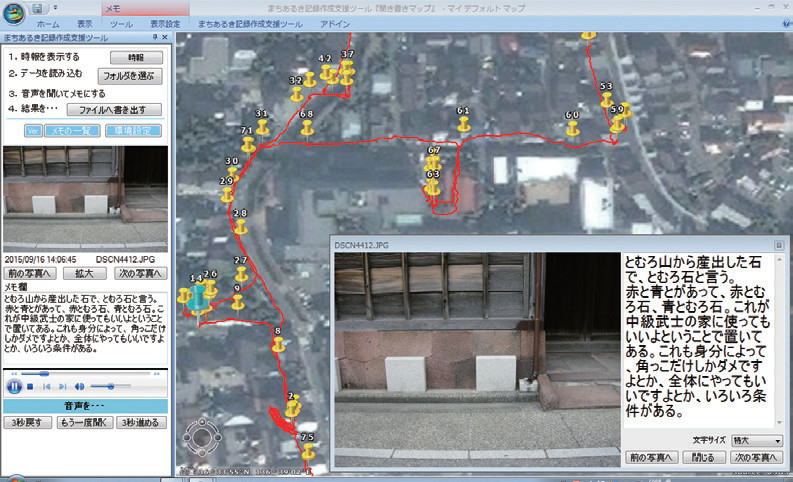This screenshot has height=482, width=793.
Task: Open the 文字サイズ font size dropdown
Action: coord(756,440)
